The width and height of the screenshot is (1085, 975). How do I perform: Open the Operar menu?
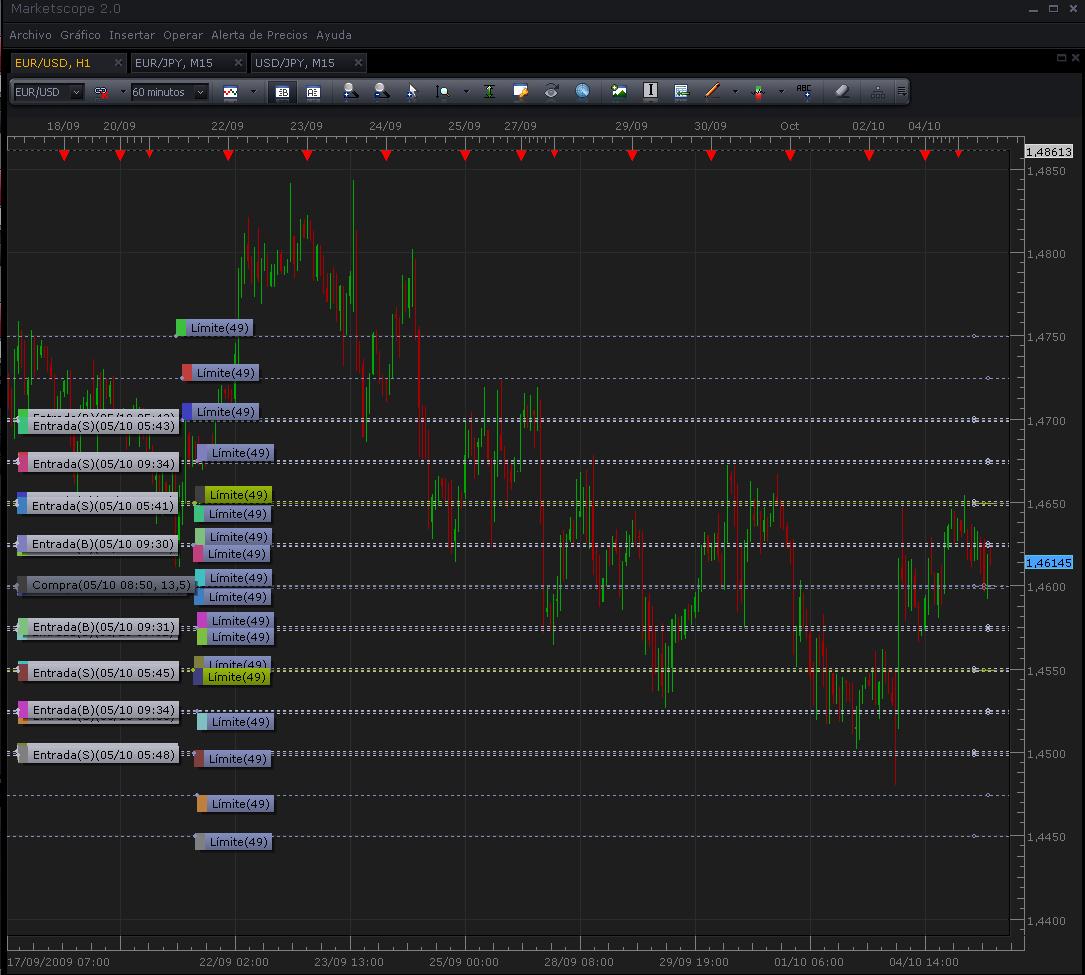point(182,35)
